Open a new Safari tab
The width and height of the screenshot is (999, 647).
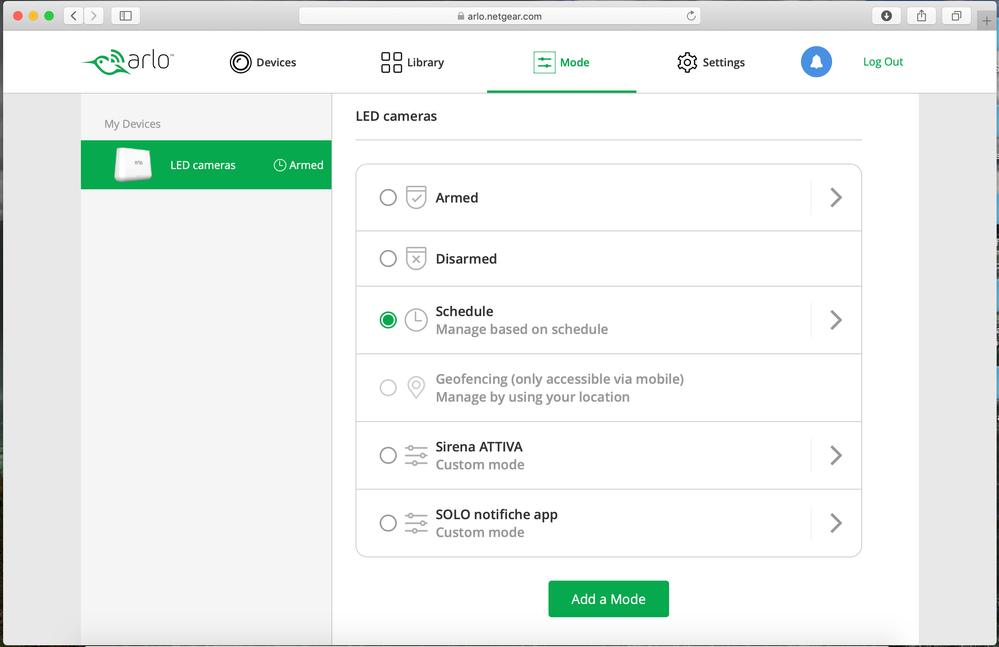[986, 20]
